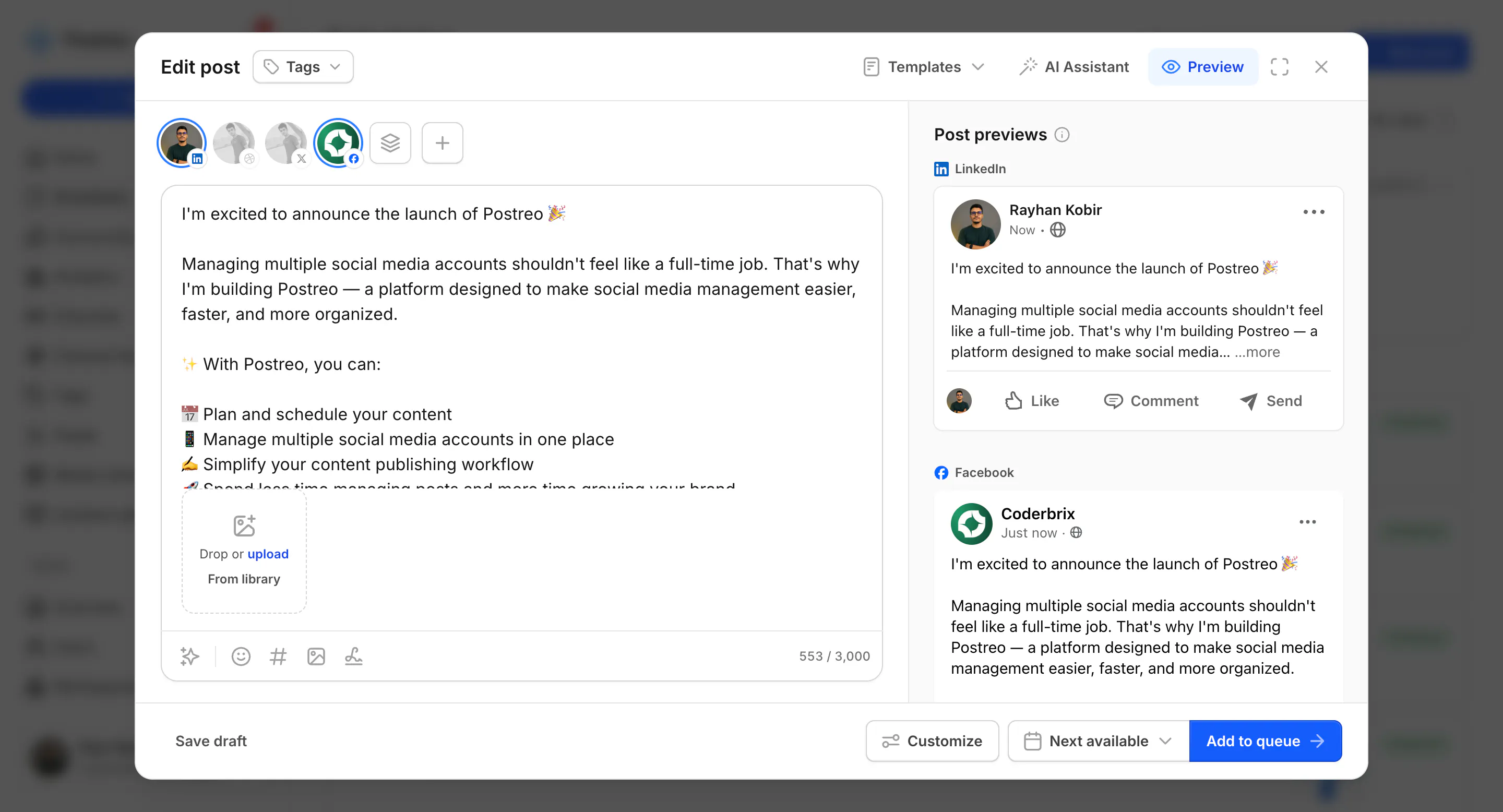Click the signature icon in toolbar
The height and width of the screenshot is (812, 1503).
coord(354,656)
